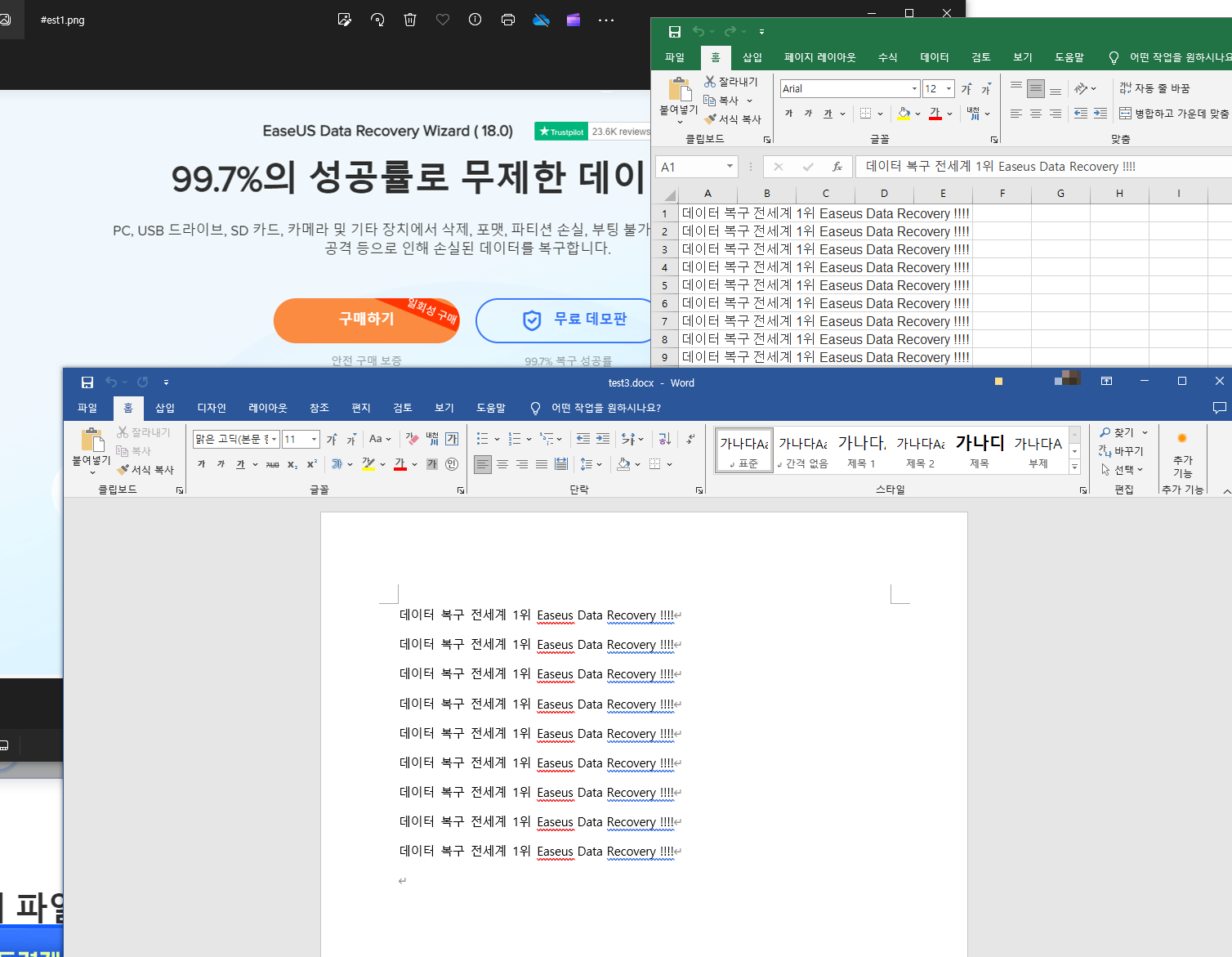Click 바꾸기 replace in Word ribbon

pos(1121,451)
